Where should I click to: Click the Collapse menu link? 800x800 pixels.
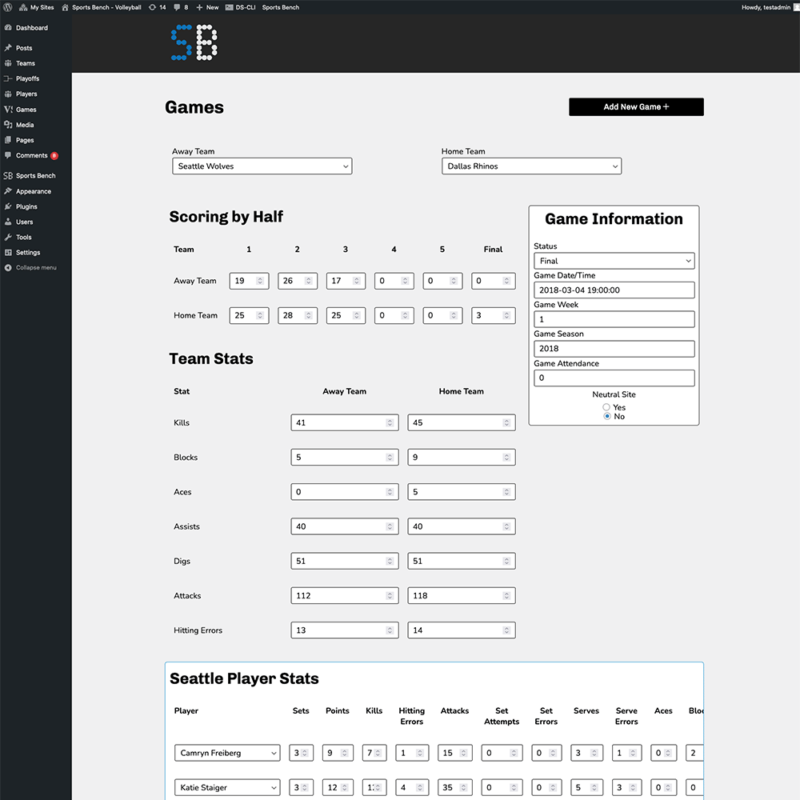pos(36,268)
